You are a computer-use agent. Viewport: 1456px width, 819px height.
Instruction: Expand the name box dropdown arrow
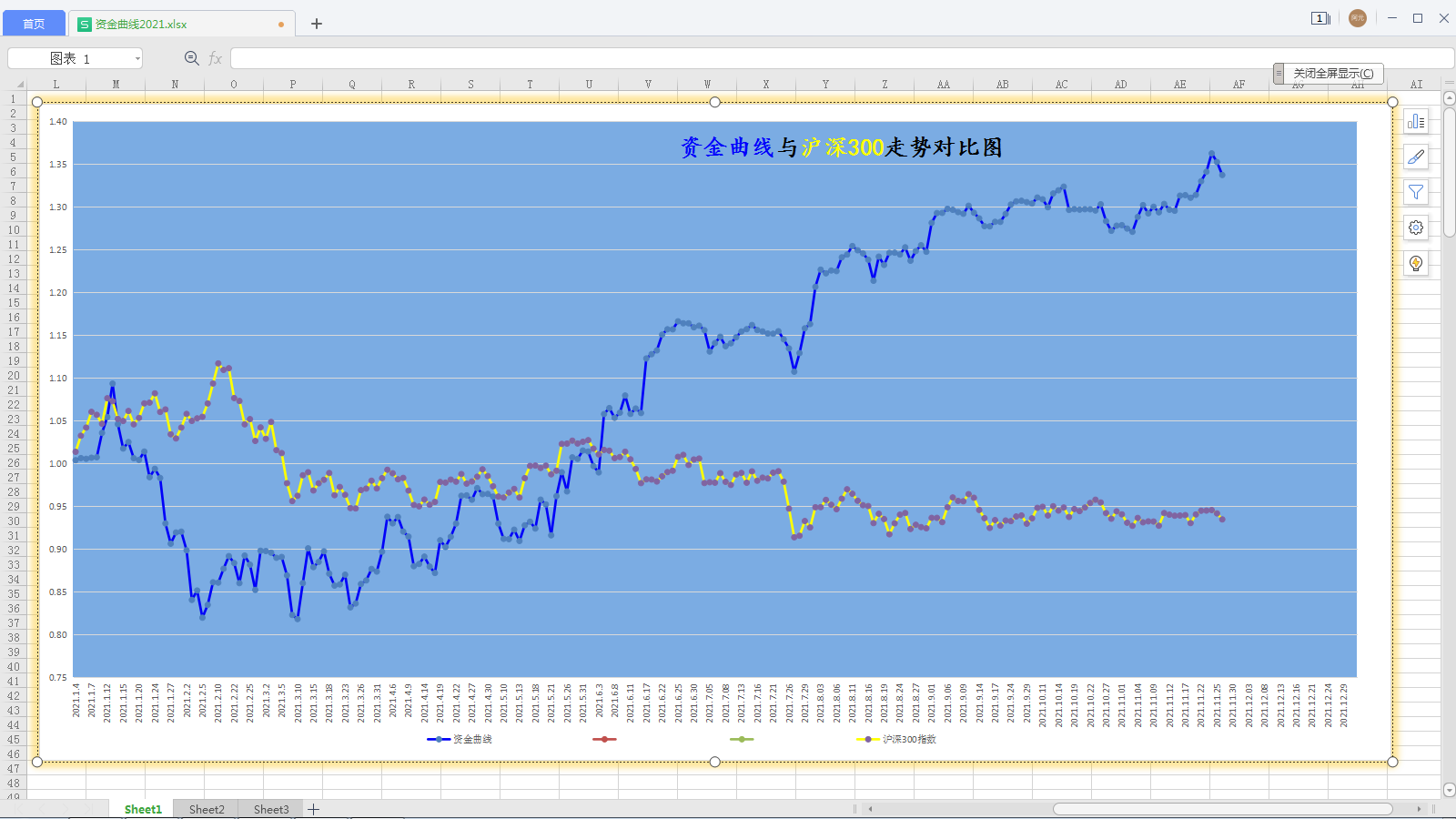(x=137, y=58)
